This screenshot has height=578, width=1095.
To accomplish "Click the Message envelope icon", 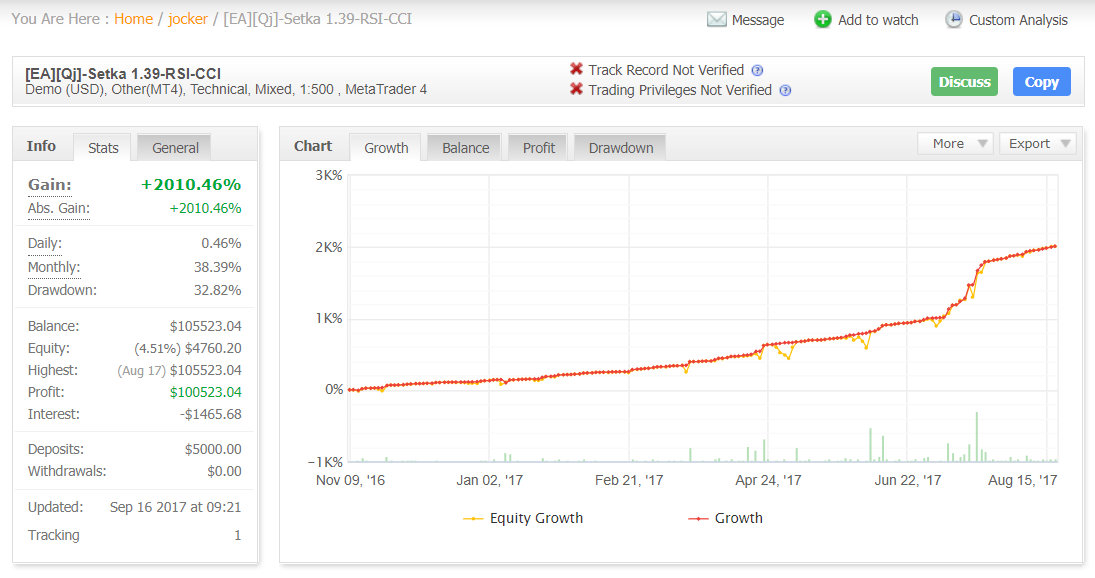I will tap(716, 20).
